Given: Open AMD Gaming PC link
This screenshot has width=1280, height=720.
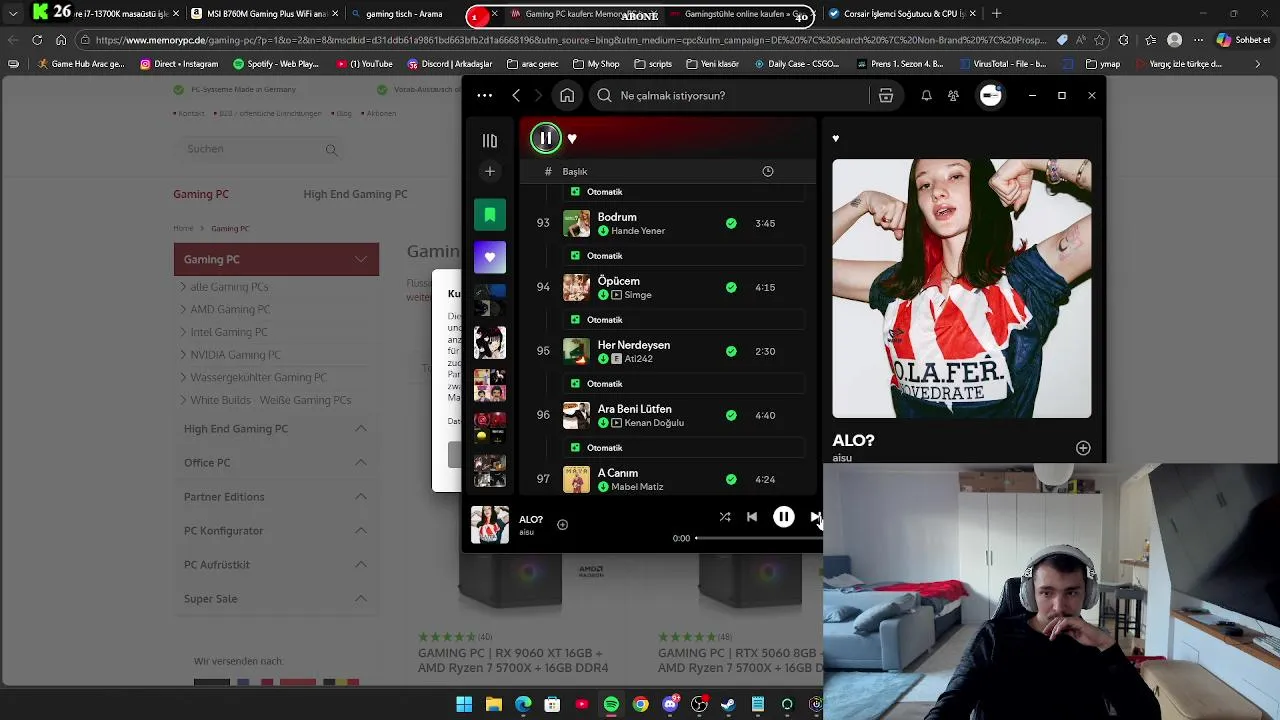Looking at the screenshot, I should click(x=230, y=309).
